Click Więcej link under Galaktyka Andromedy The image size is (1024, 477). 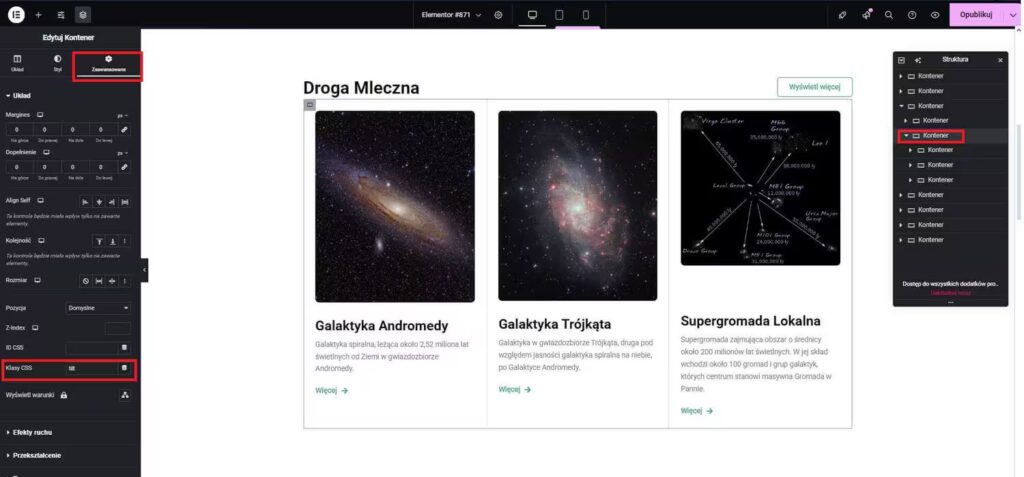332,391
